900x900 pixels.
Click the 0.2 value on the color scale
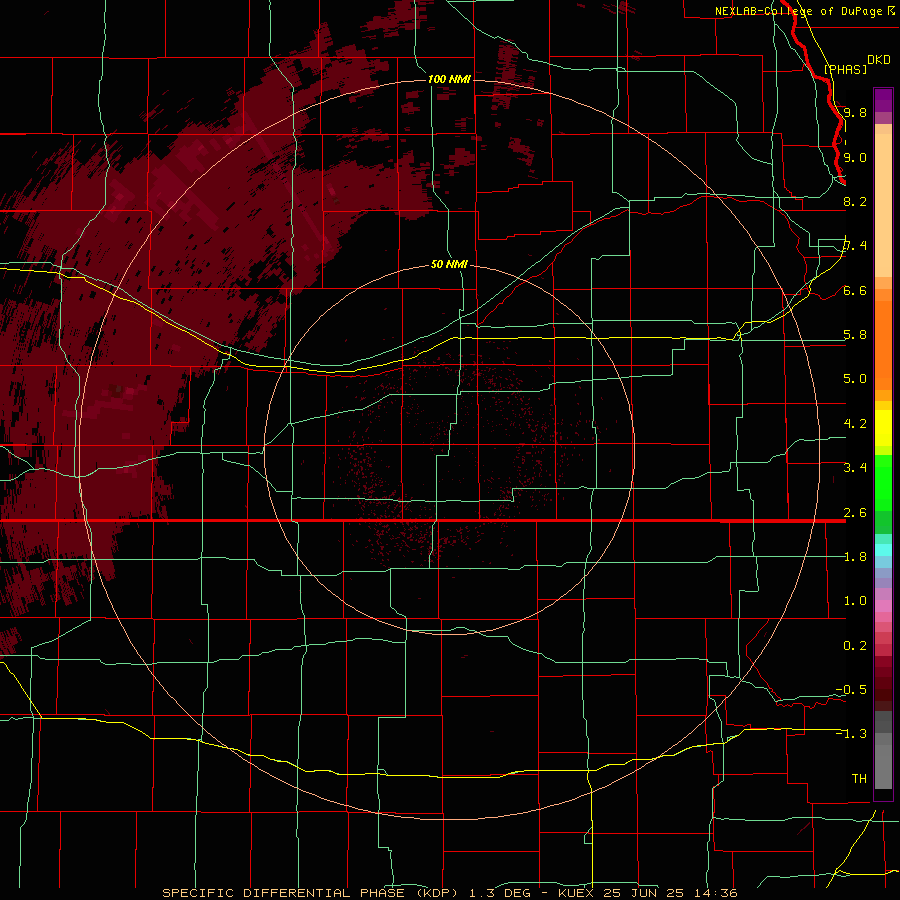(x=855, y=646)
